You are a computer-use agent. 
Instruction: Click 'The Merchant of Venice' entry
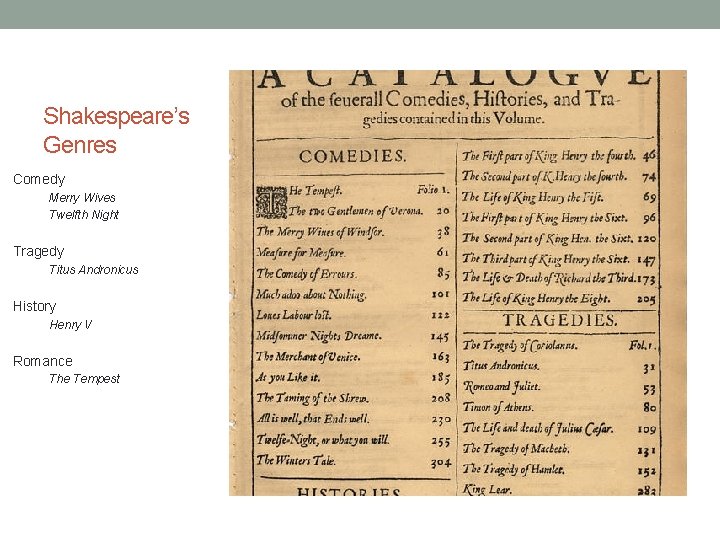tap(308, 356)
